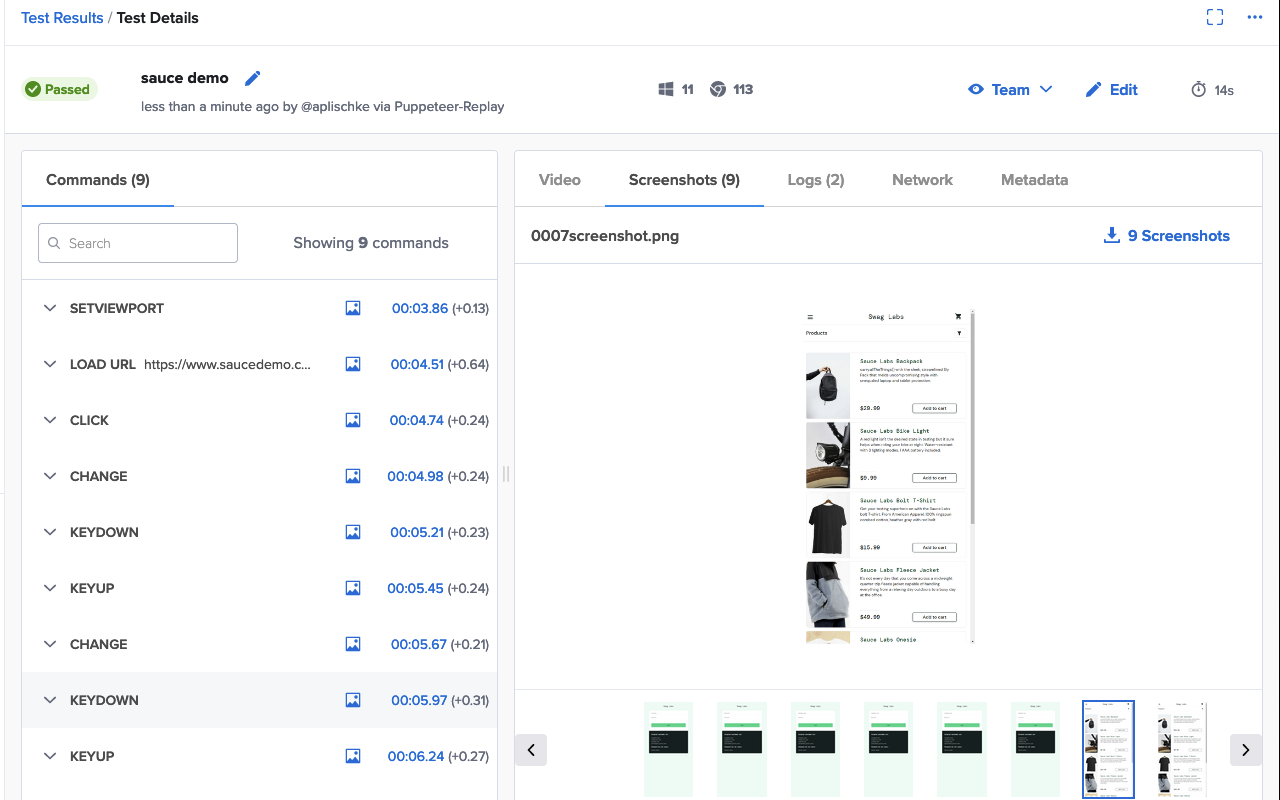Expand the SETVIEWPORT command
Image resolution: width=1280 pixels, height=800 pixels.
50,308
